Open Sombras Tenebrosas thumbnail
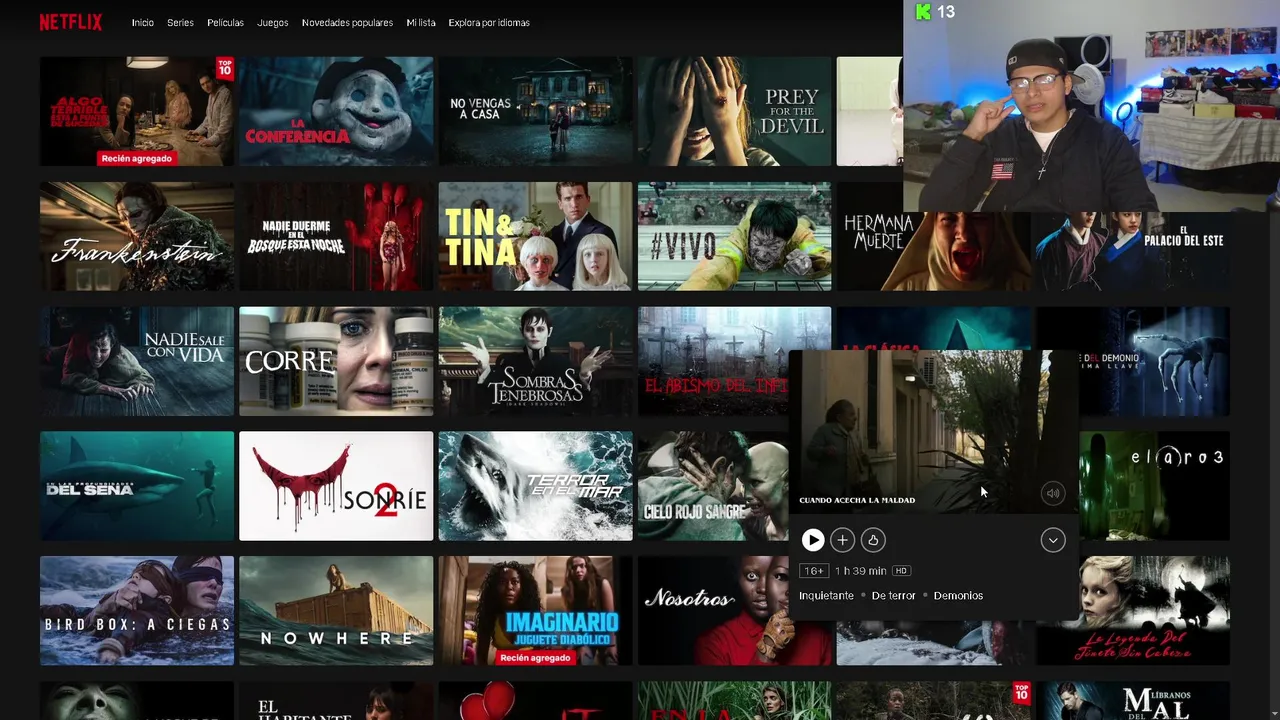The height and width of the screenshot is (720, 1280). pyautogui.click(x=535, y=361)
